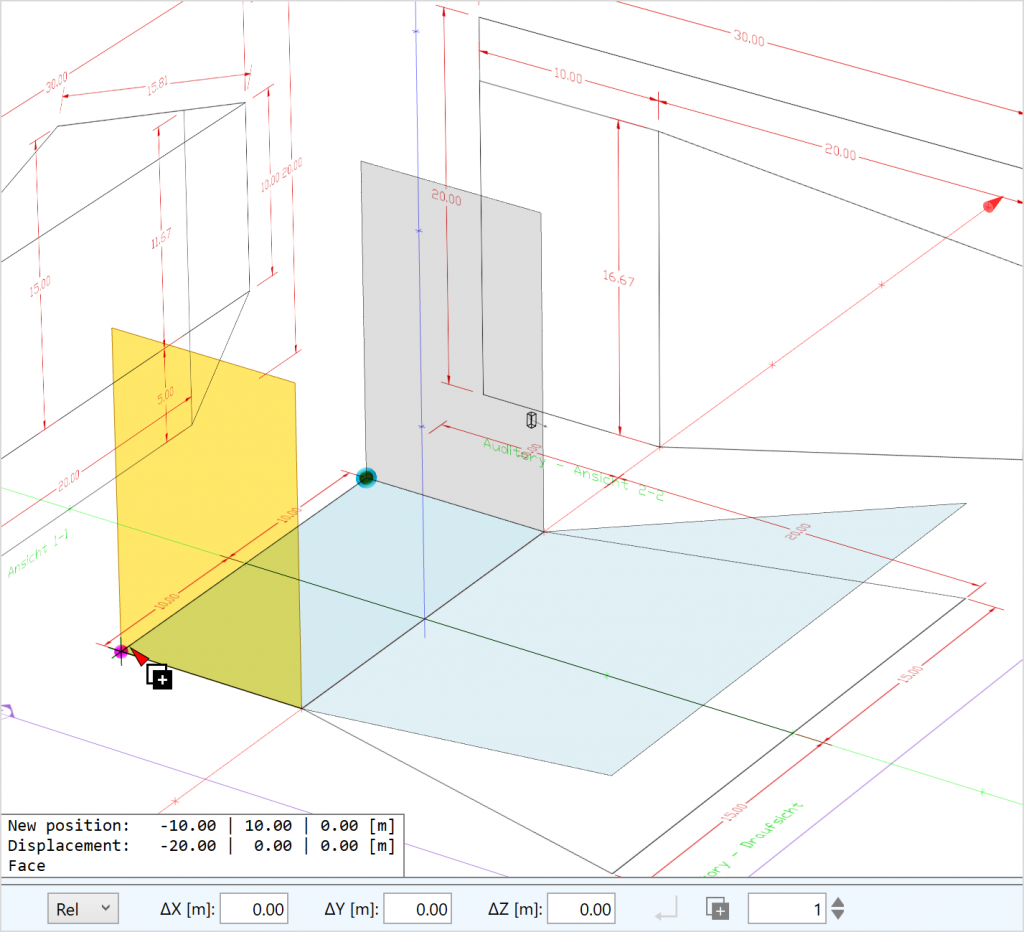The height and width of the screenshot is (932, 1024).
Task: Increase copy count with up arrow
Action: tap(838, 902)
